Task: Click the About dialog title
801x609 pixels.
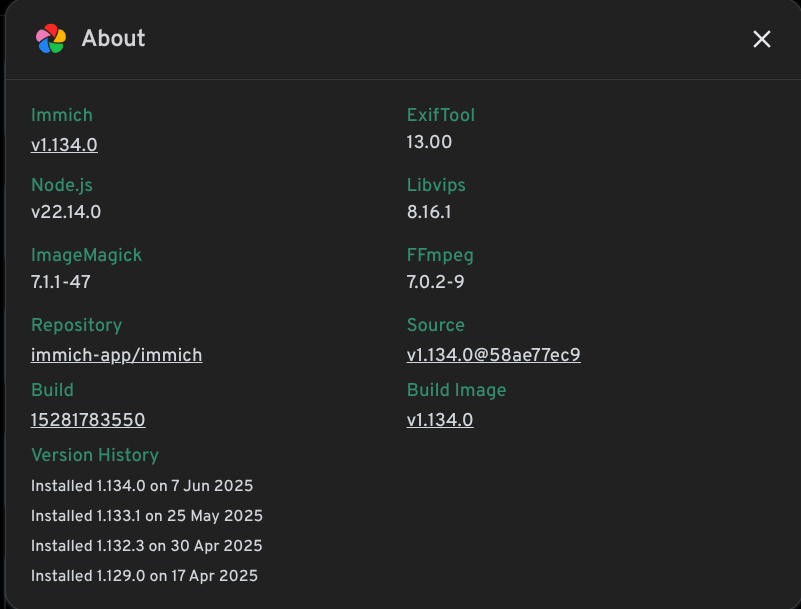Action: [113, 38]
